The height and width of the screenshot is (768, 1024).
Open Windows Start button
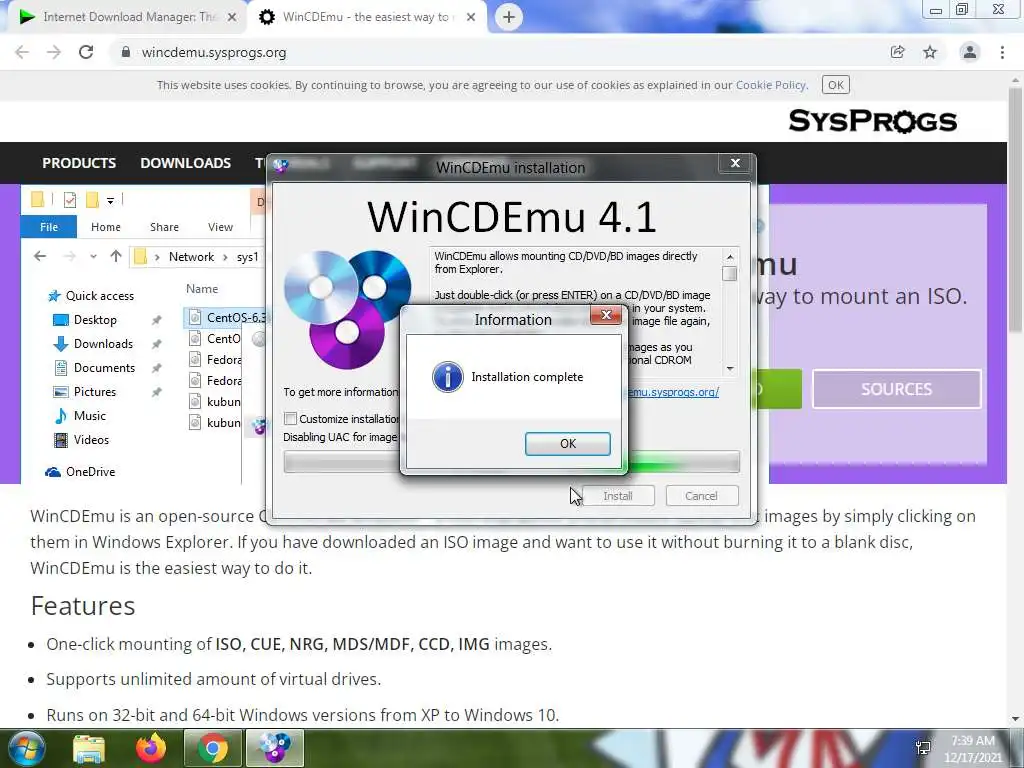click(25, 748)
